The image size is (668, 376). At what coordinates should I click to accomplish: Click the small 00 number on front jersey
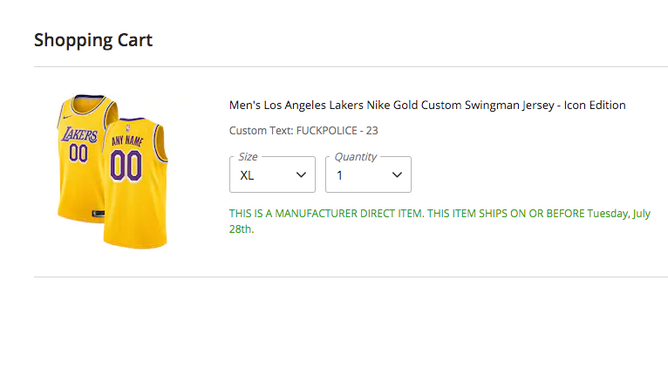(78, 153)
